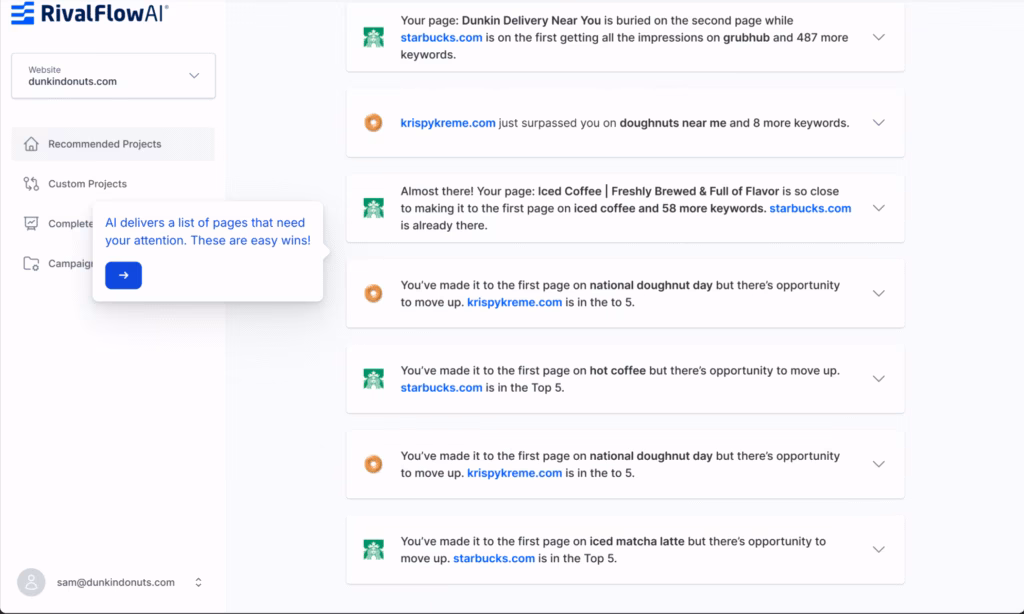Open the Recommended Projects menu item

pyautogui.click(x=104, y=144)
